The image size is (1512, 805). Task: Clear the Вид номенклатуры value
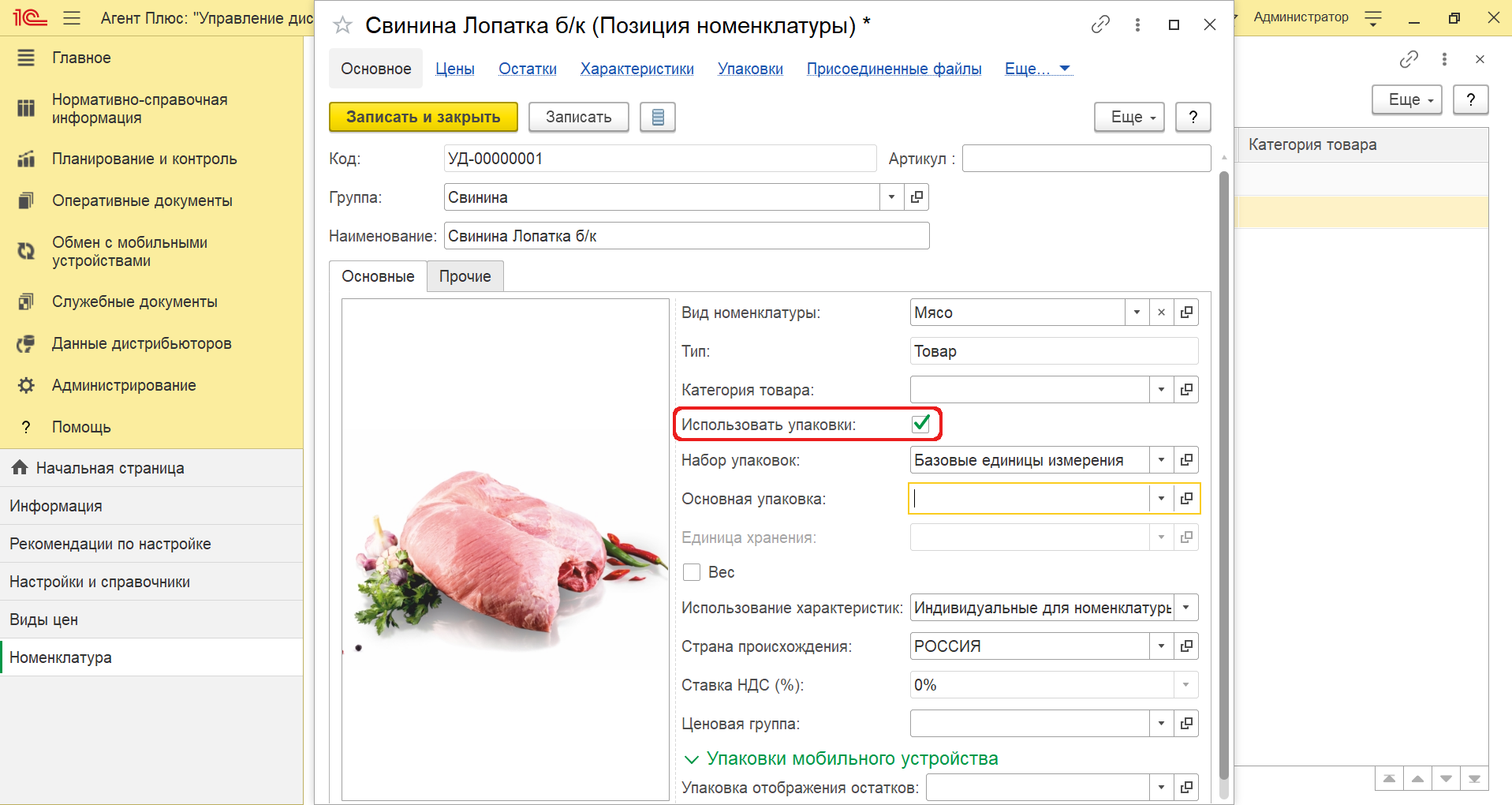[1161, 313]
